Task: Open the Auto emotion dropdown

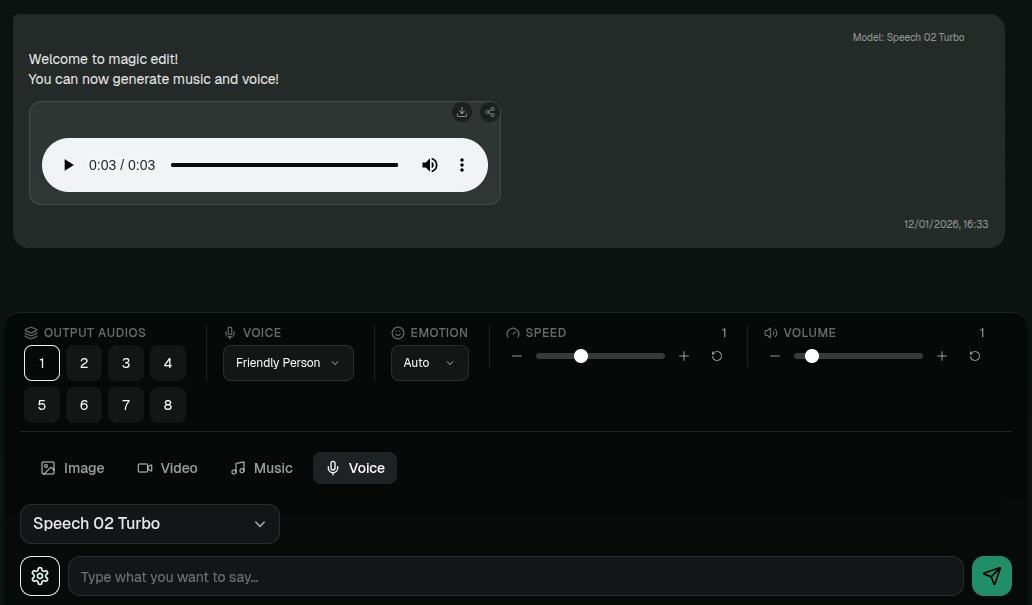Action: [430, 363]
